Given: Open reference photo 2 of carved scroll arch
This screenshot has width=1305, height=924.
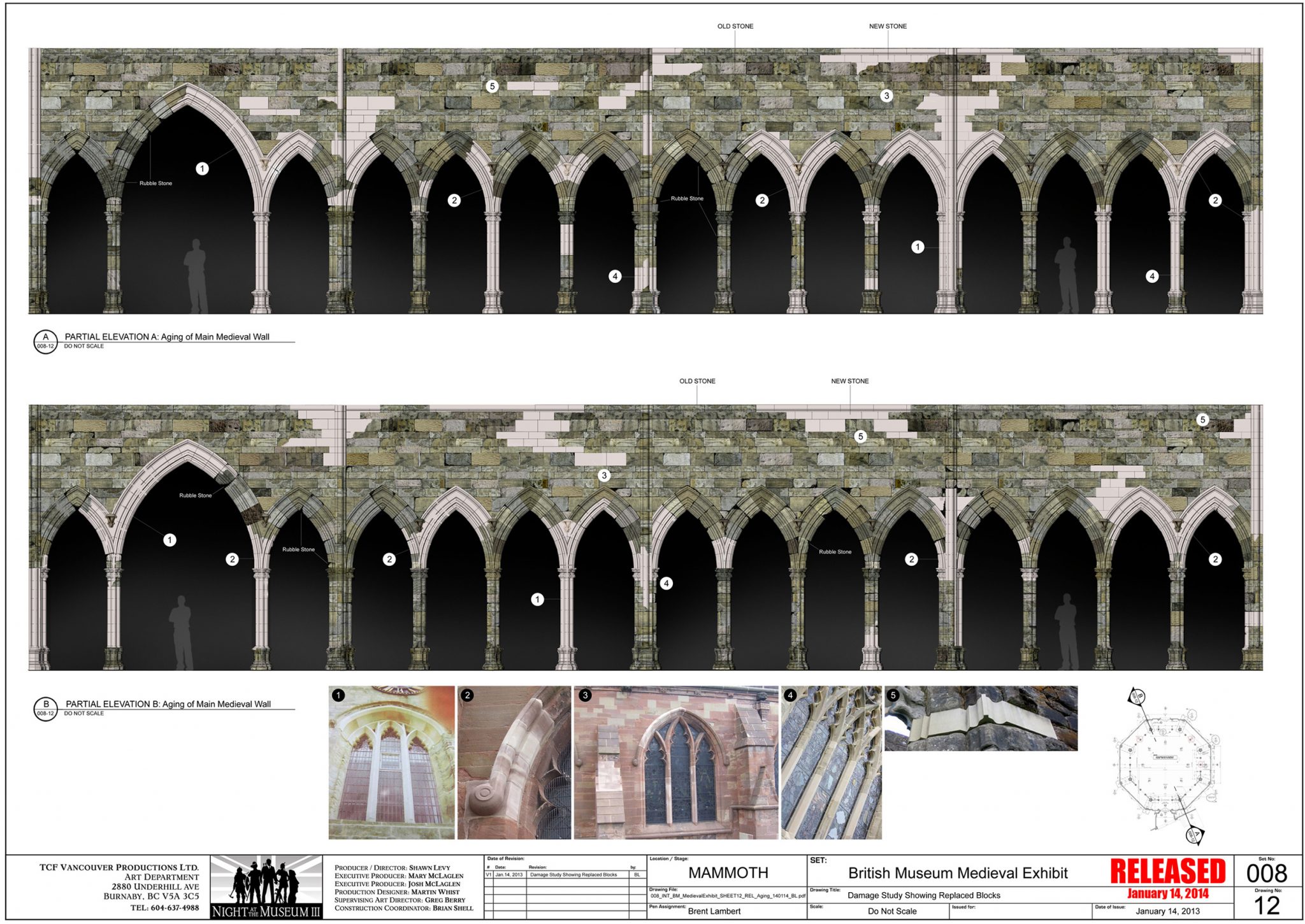Looking at the screenshot, I should coord(514,762).
